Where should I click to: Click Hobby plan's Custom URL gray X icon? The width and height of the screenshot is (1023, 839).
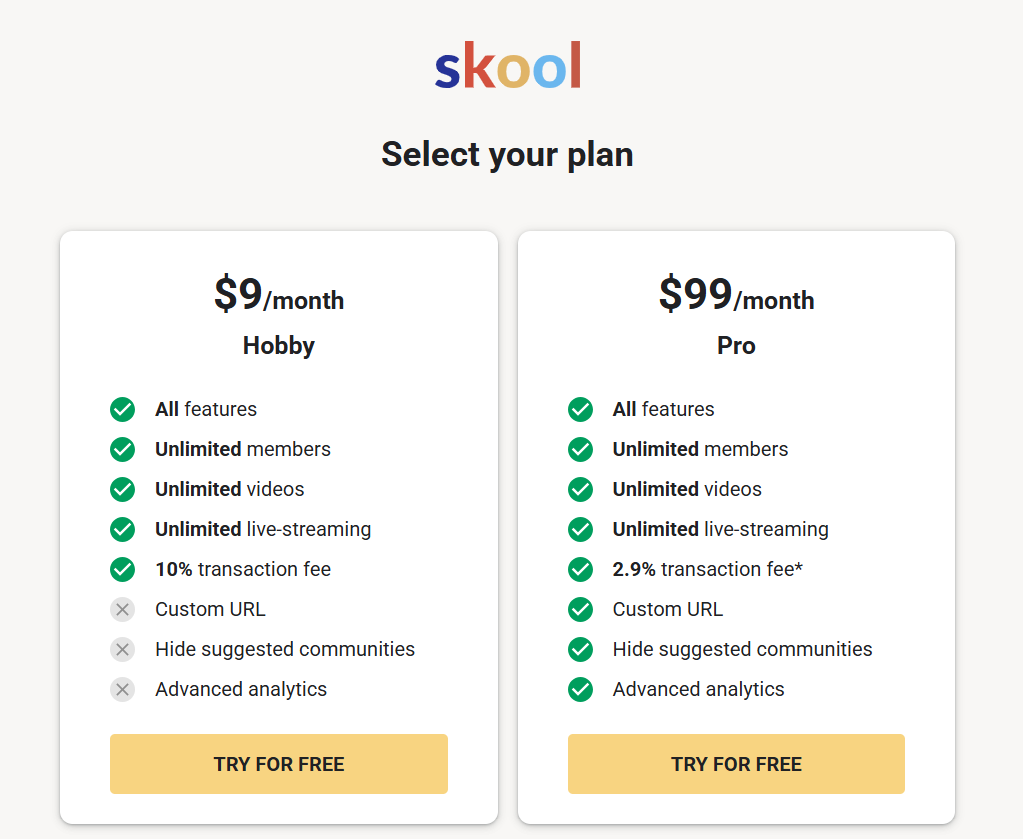point(122,609)
